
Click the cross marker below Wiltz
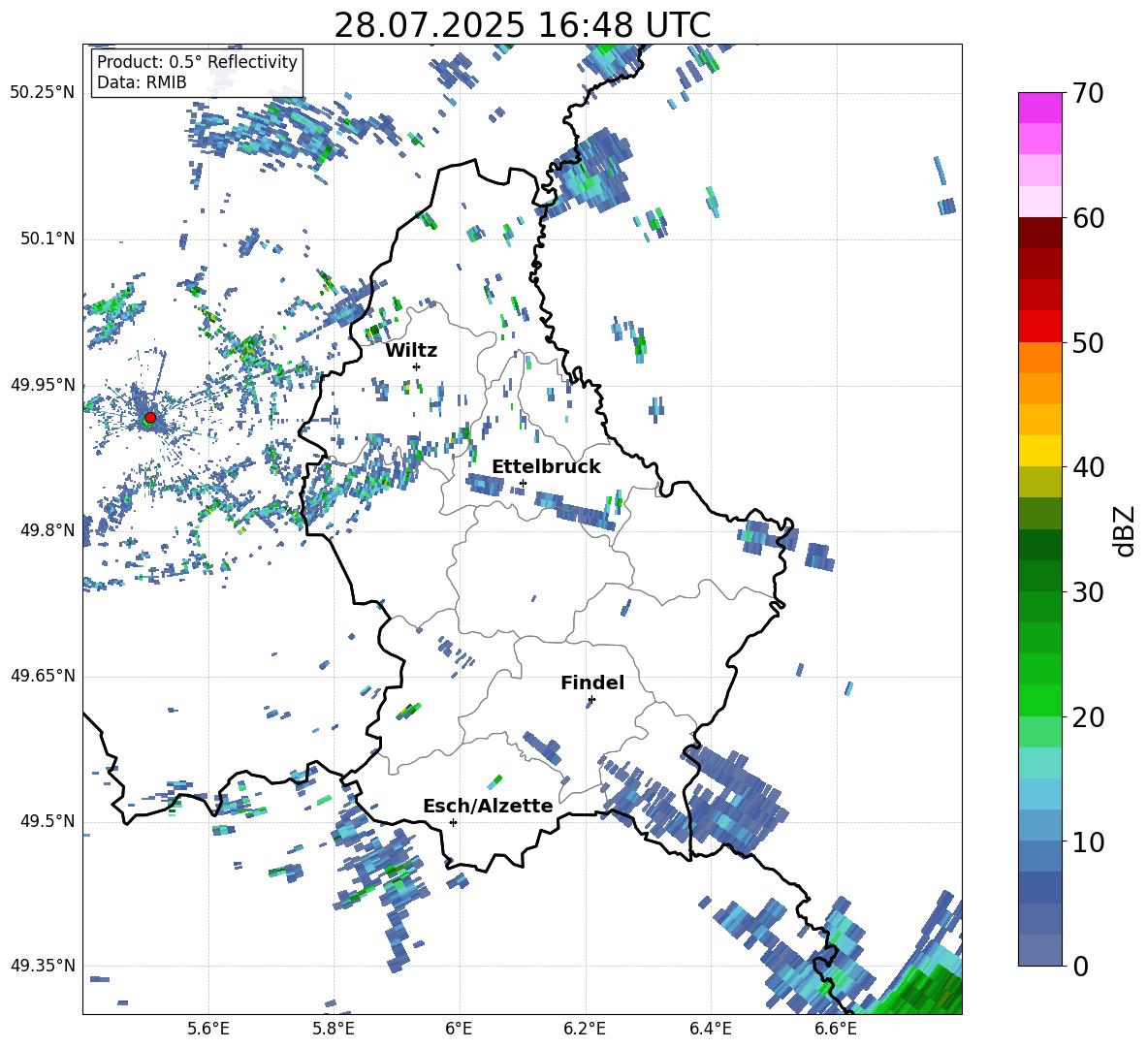[417, 366]
